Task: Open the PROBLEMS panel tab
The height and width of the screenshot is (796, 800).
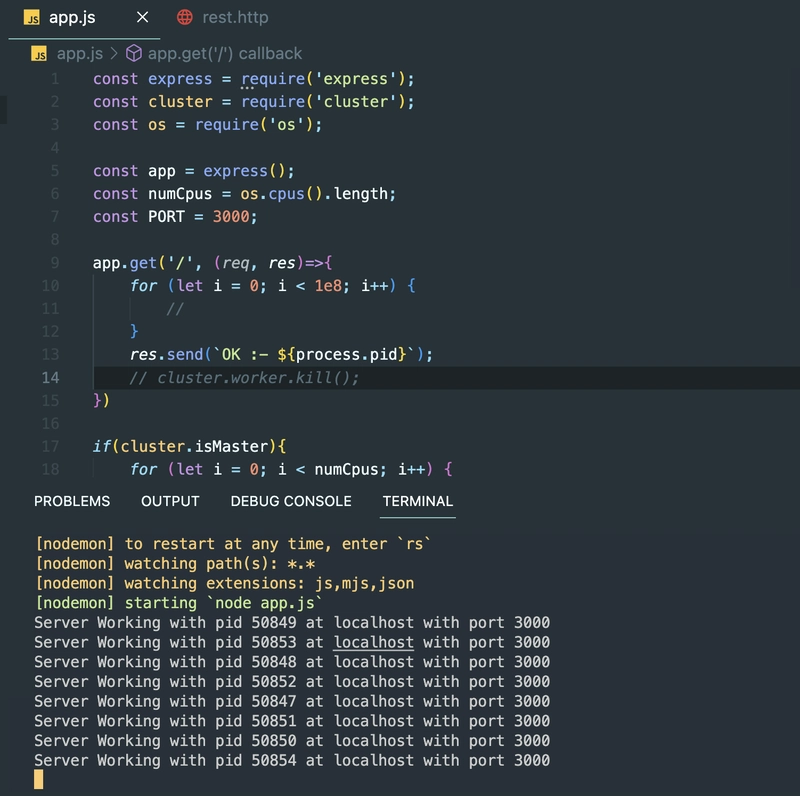Action: coord(72,501)
